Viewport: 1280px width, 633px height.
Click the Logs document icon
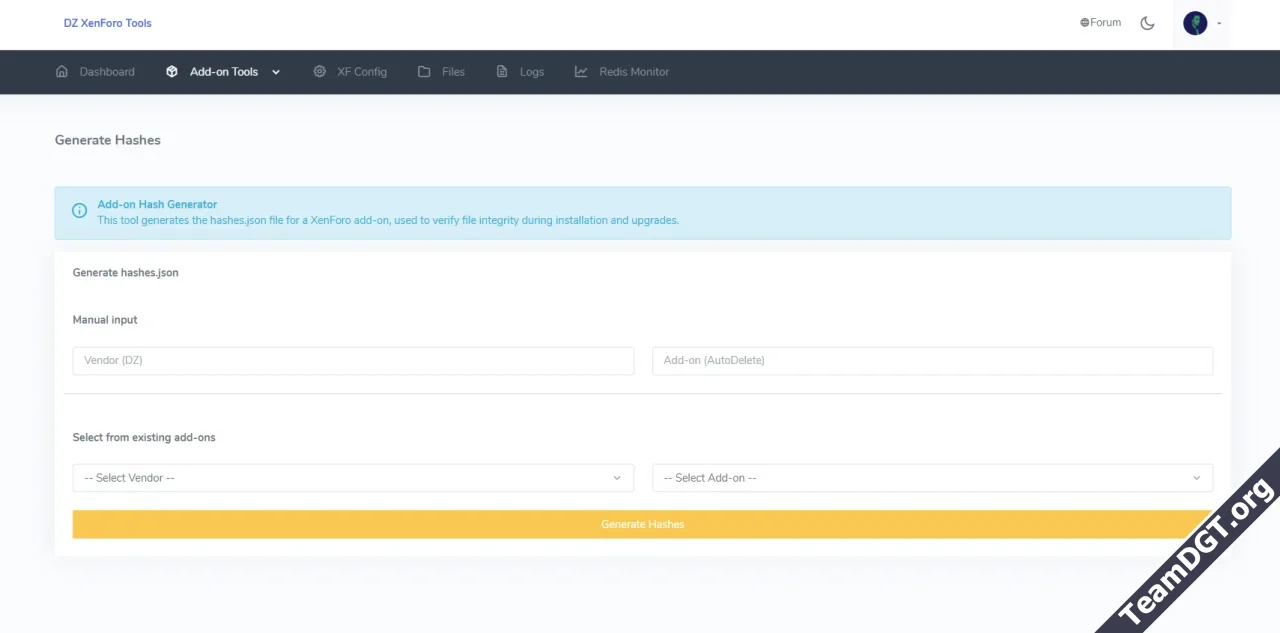(502, 72)
